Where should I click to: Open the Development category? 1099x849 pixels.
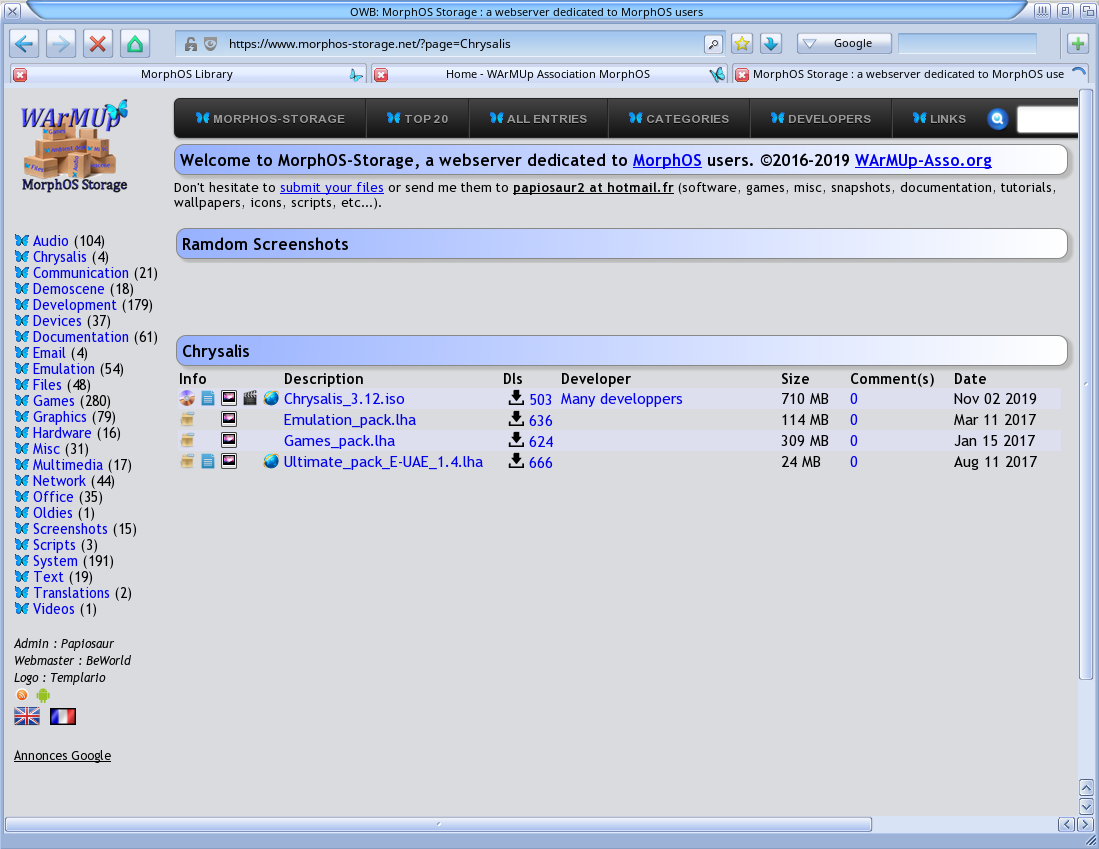point(74,305)
